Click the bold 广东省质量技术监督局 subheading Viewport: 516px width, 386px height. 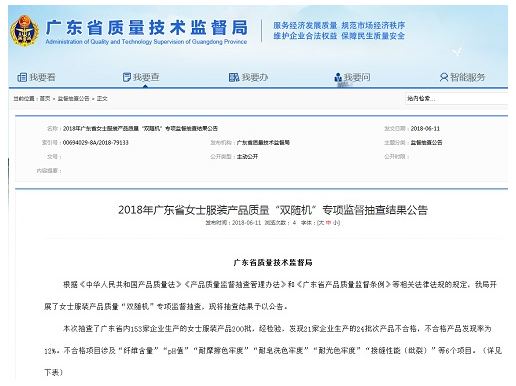(273, 262)
